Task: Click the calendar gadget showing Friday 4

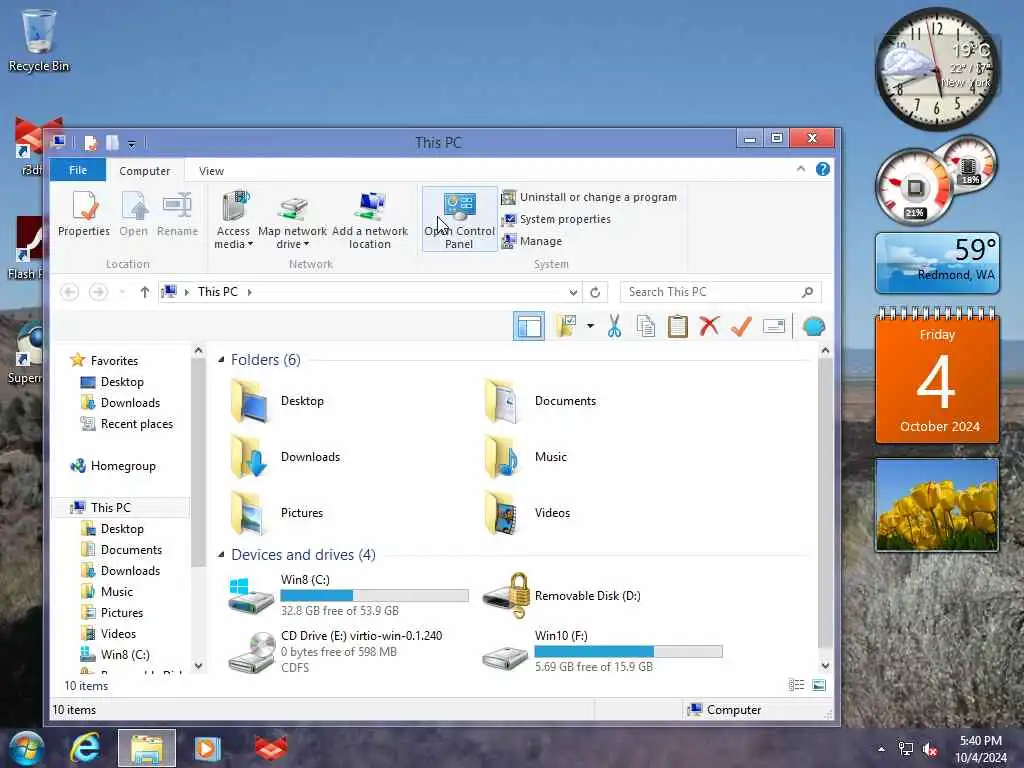Action: point(937,376)
